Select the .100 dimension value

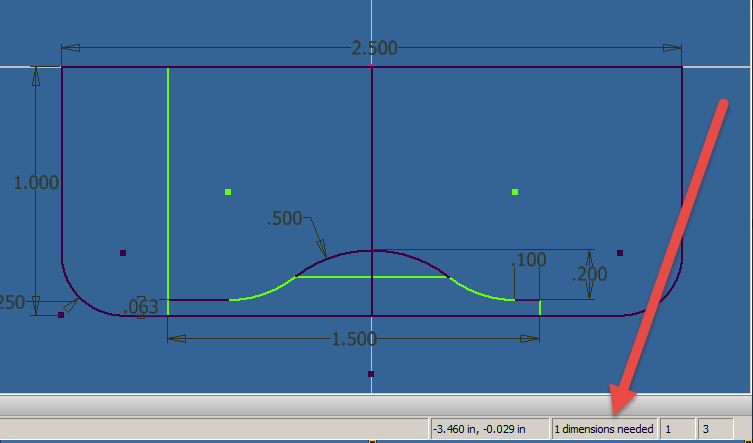pos(529,260)
